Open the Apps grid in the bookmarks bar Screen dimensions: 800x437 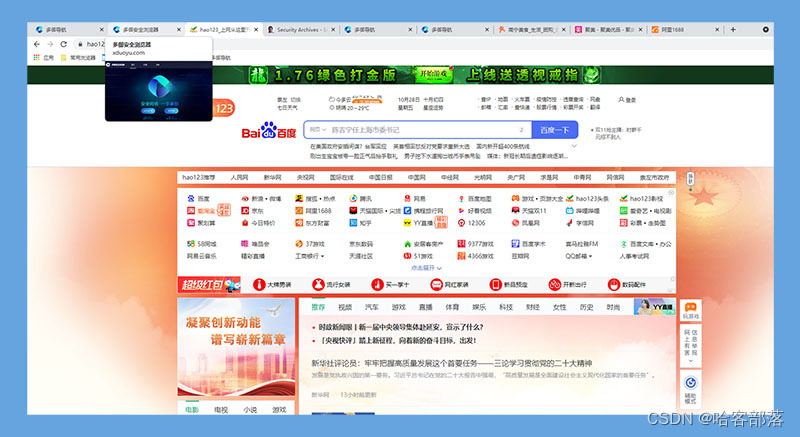pyautogui.click(x=36, y=58)
